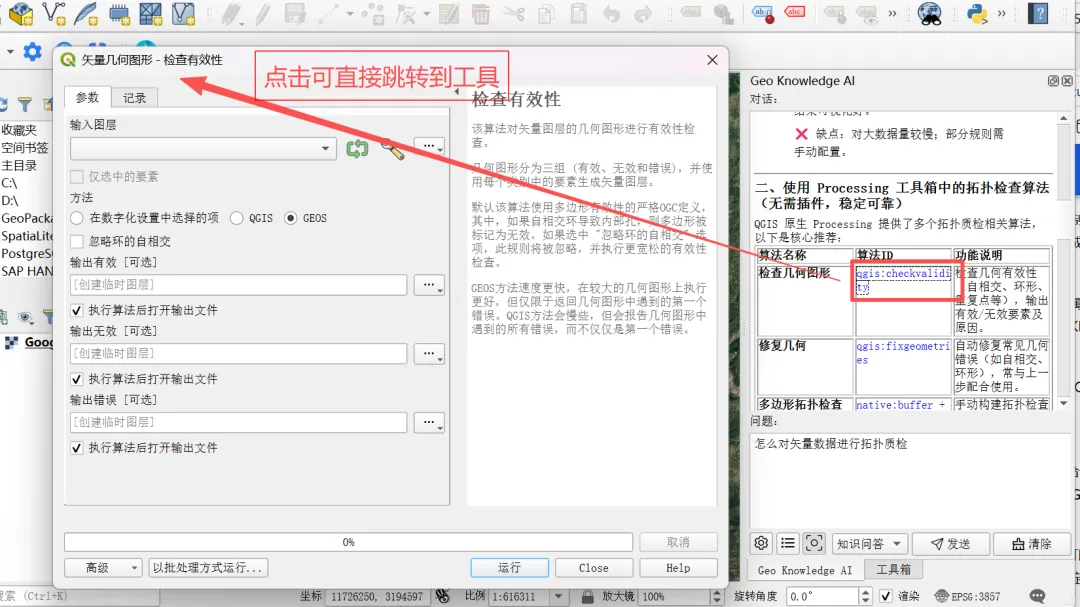
Task: Open the 输入图层 layer combo box
Action: 203,148
